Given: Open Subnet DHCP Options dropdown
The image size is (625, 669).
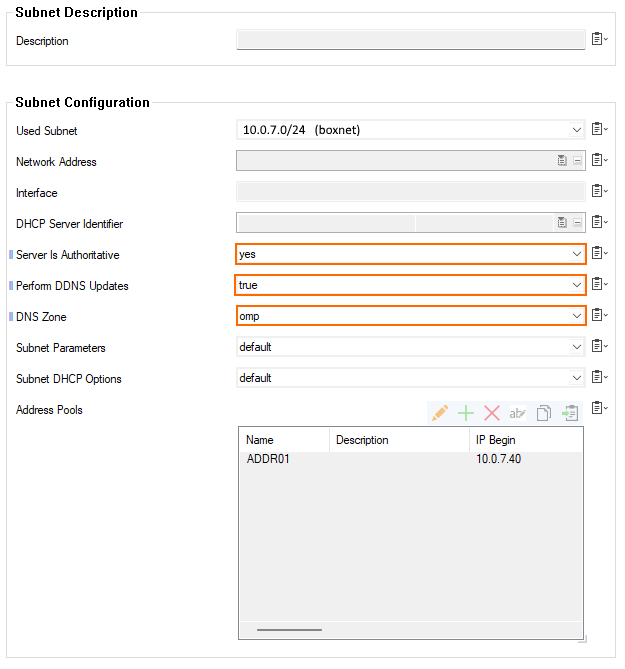Looking at the screenshot, I should (576, 378).
